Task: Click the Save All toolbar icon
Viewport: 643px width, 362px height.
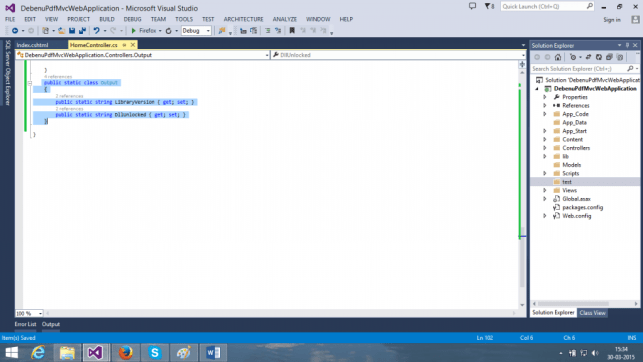Action: click(82, 31)
